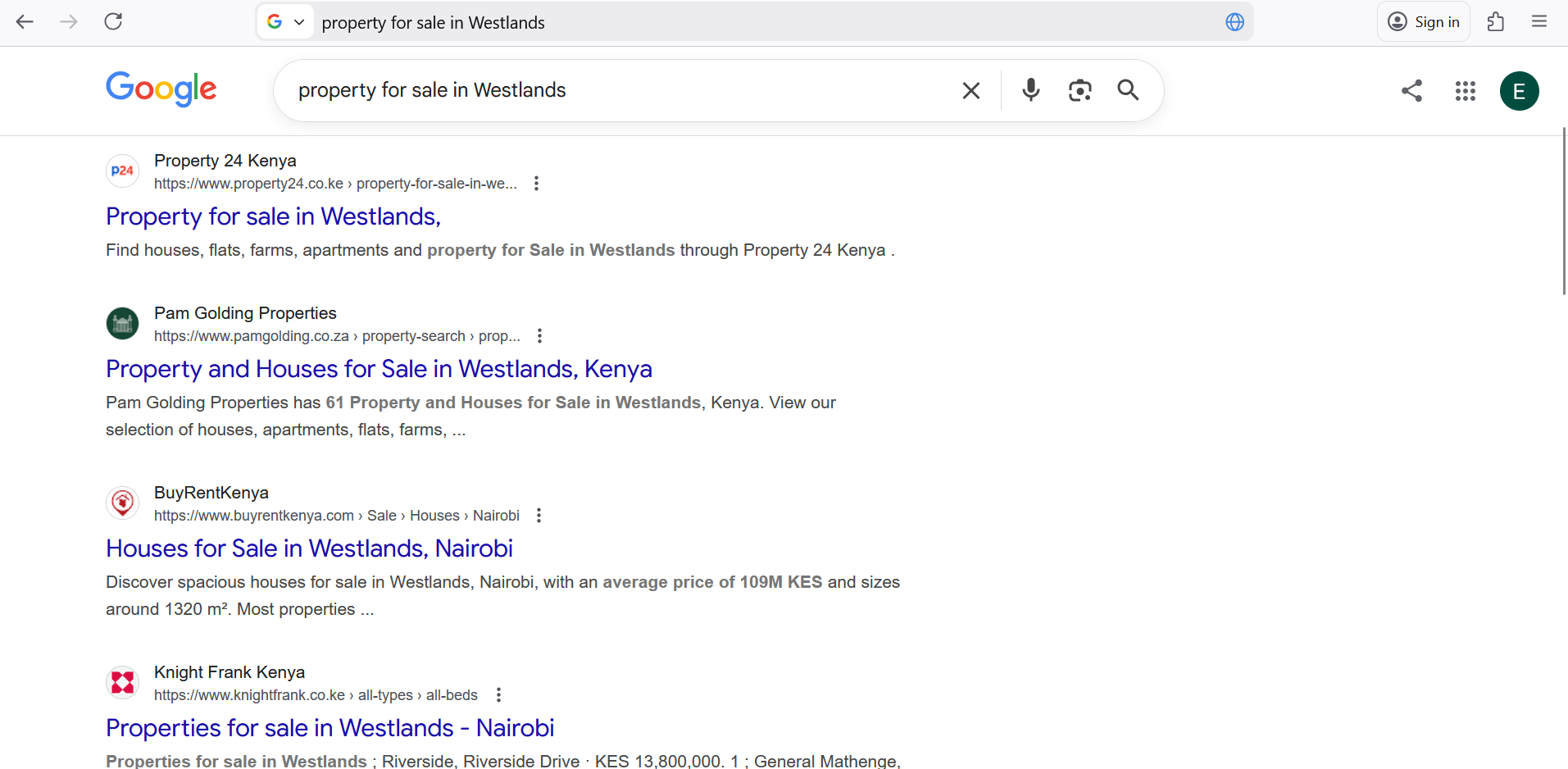Open Google Lens image search
Image resolution: width=1568 pixels, height=769 pixels.
(x=1079, y=90)
